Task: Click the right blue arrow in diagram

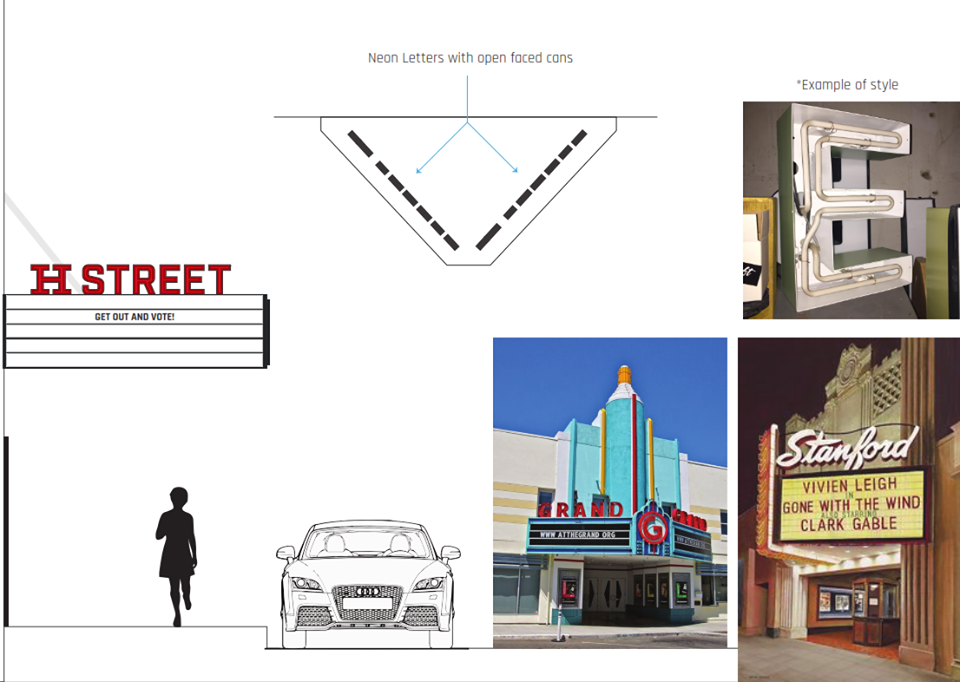Action: click(494, 148)
